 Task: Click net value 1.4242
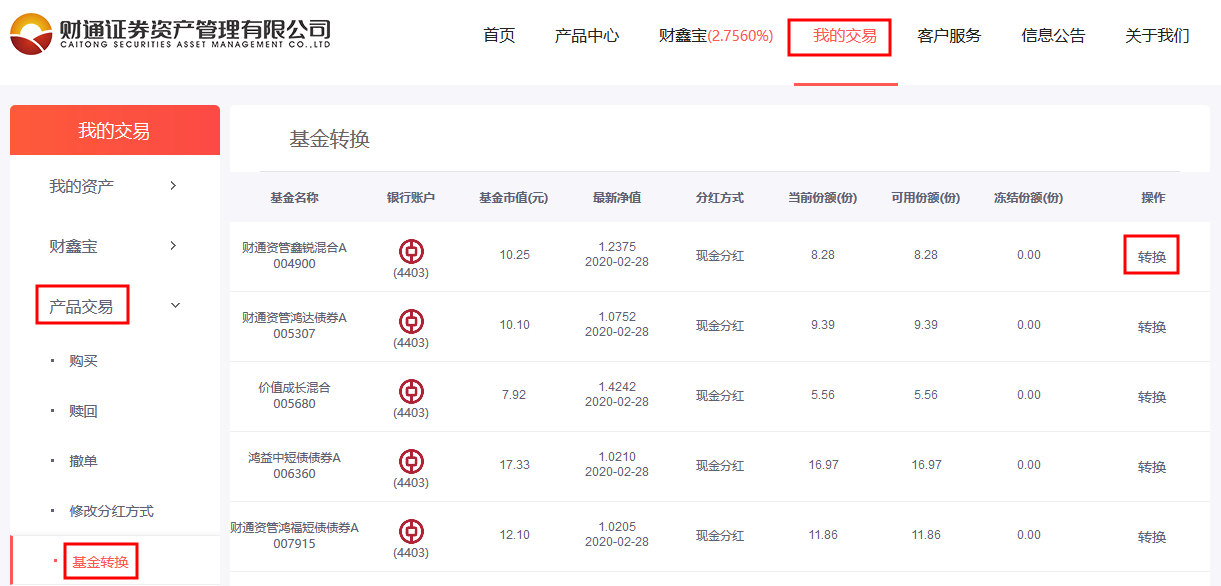(617, 387)
